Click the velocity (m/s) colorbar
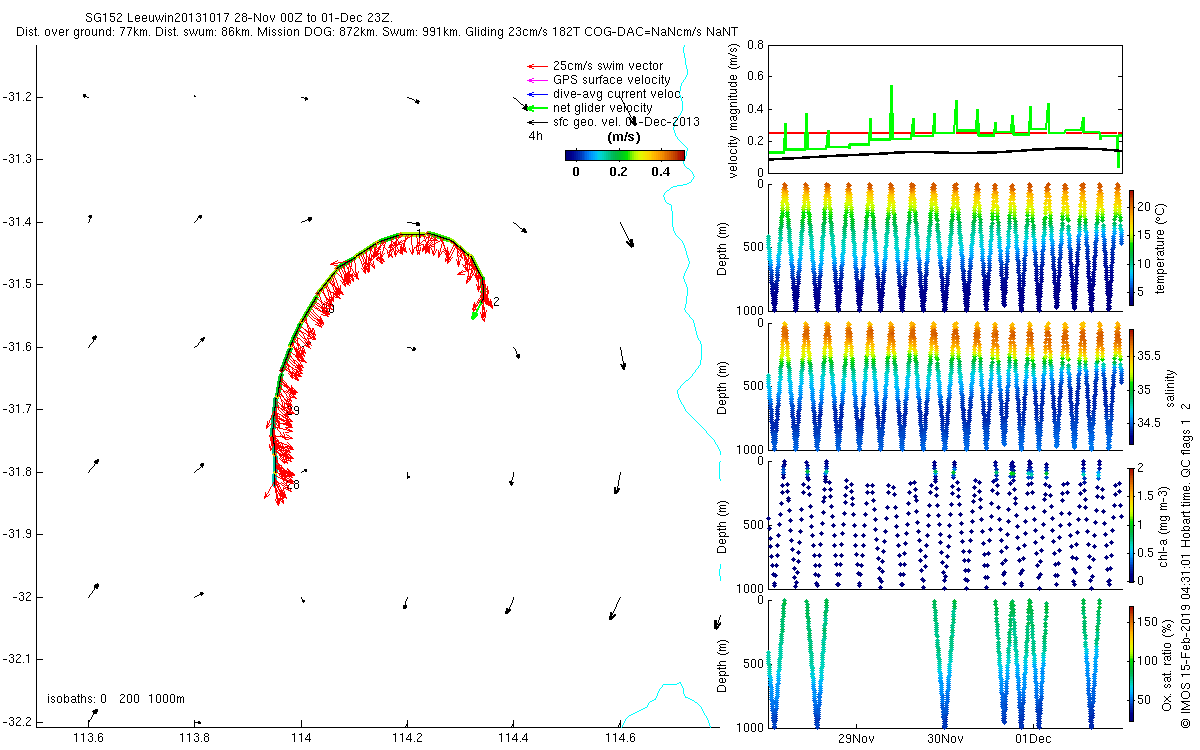Image resolution: width=1200 pixels, height=750 pixels. (x=625, y=155)
